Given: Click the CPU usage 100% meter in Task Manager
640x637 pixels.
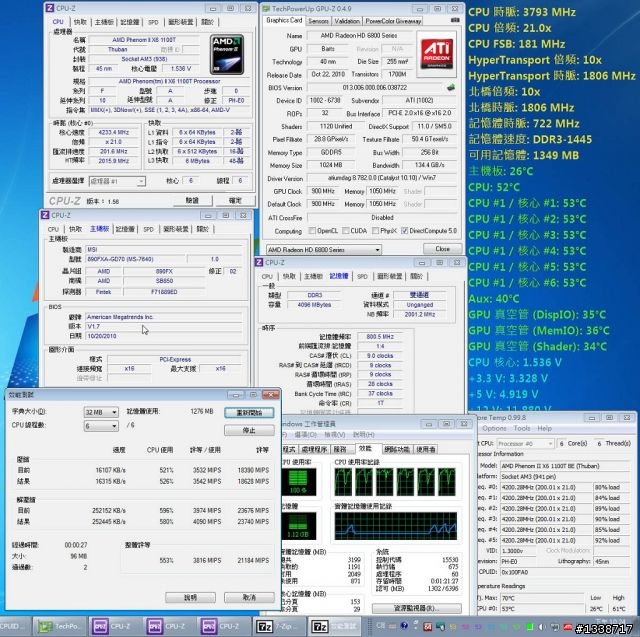Looking at the screenshot, I should click(x=298, y=482).
